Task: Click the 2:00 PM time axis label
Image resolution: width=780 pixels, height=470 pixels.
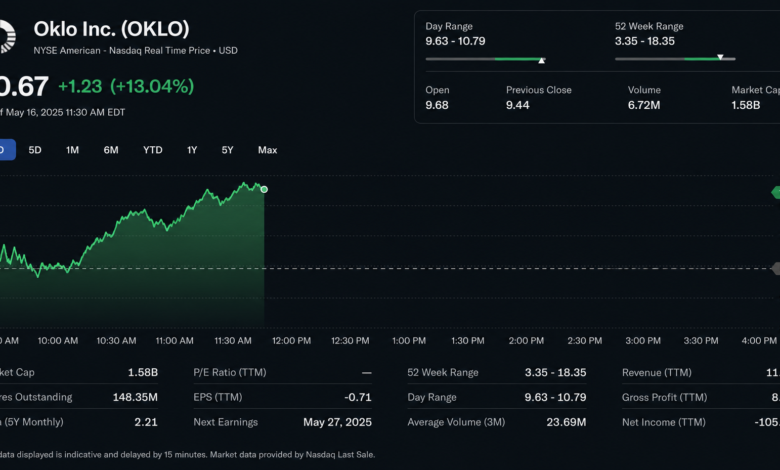Action: pyautogui.click(x=526, y=341)
